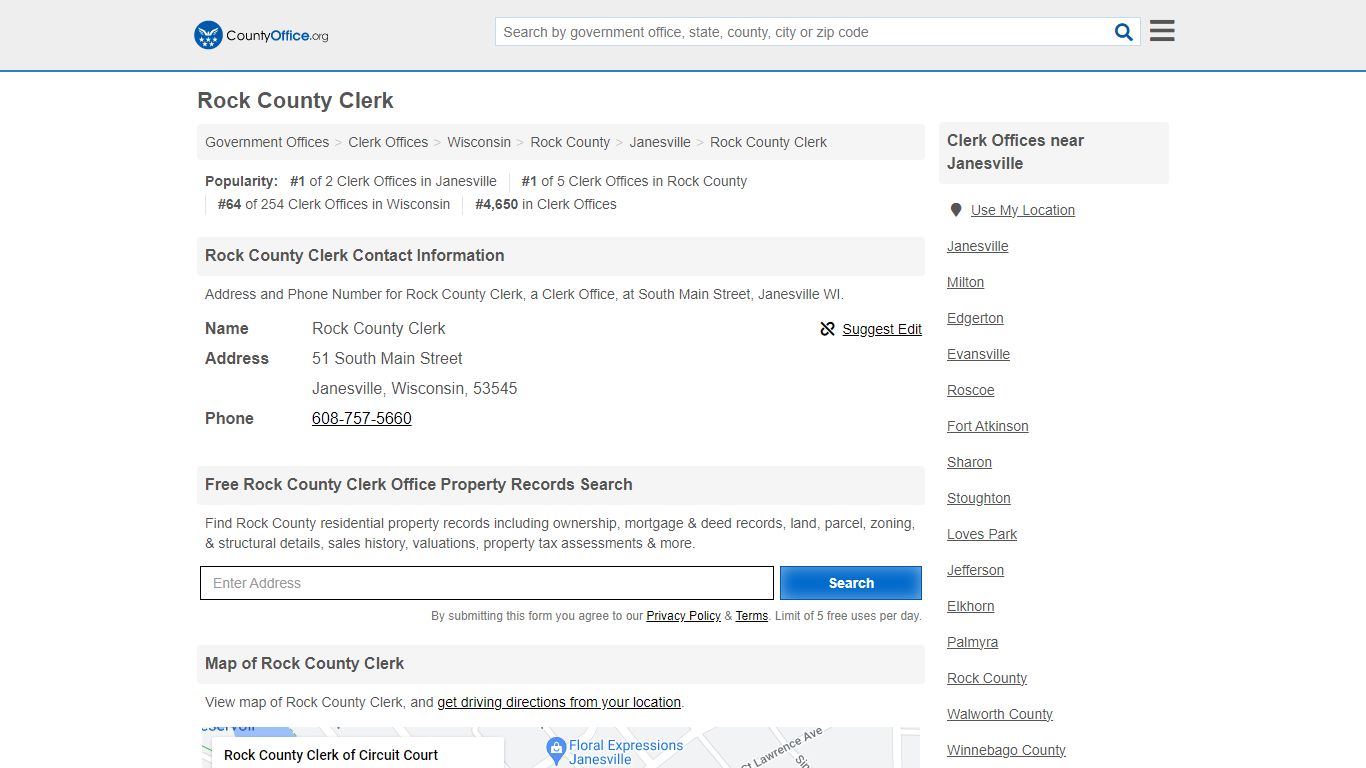Go to Rock County breadcrumb
Screen dimensions: 1366x768
point(570,142)
